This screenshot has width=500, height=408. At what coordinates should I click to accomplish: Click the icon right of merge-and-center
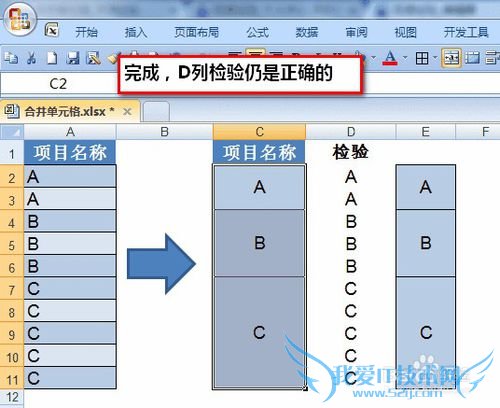[x=472, y=58]
